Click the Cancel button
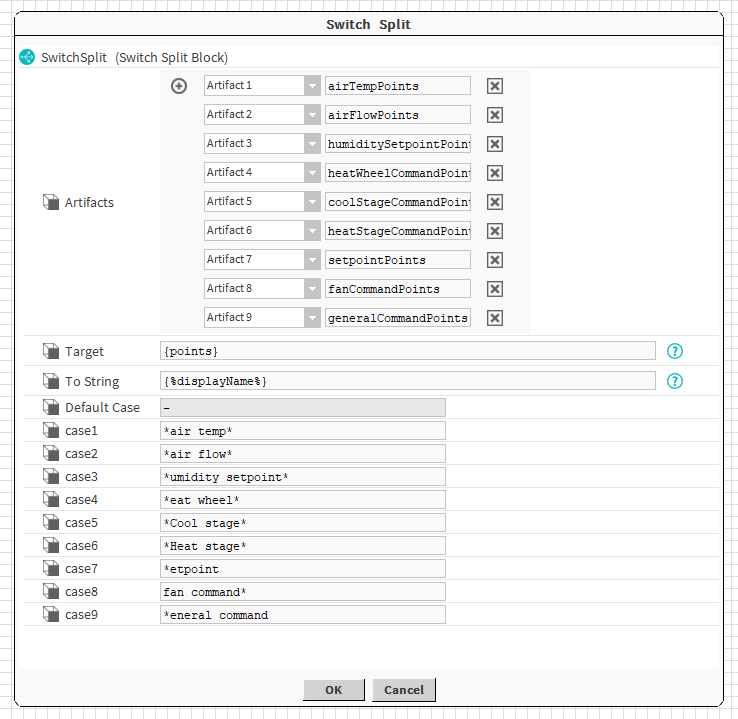Viewport: 738px width, 719px height. point(404,690)
